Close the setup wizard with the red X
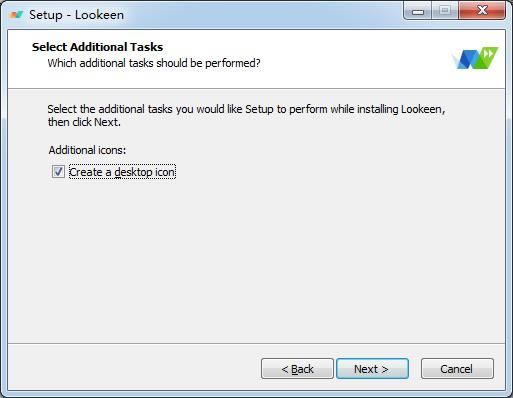Screen dimensions: 513x398 pyautogui.click(x=482, y=11)
